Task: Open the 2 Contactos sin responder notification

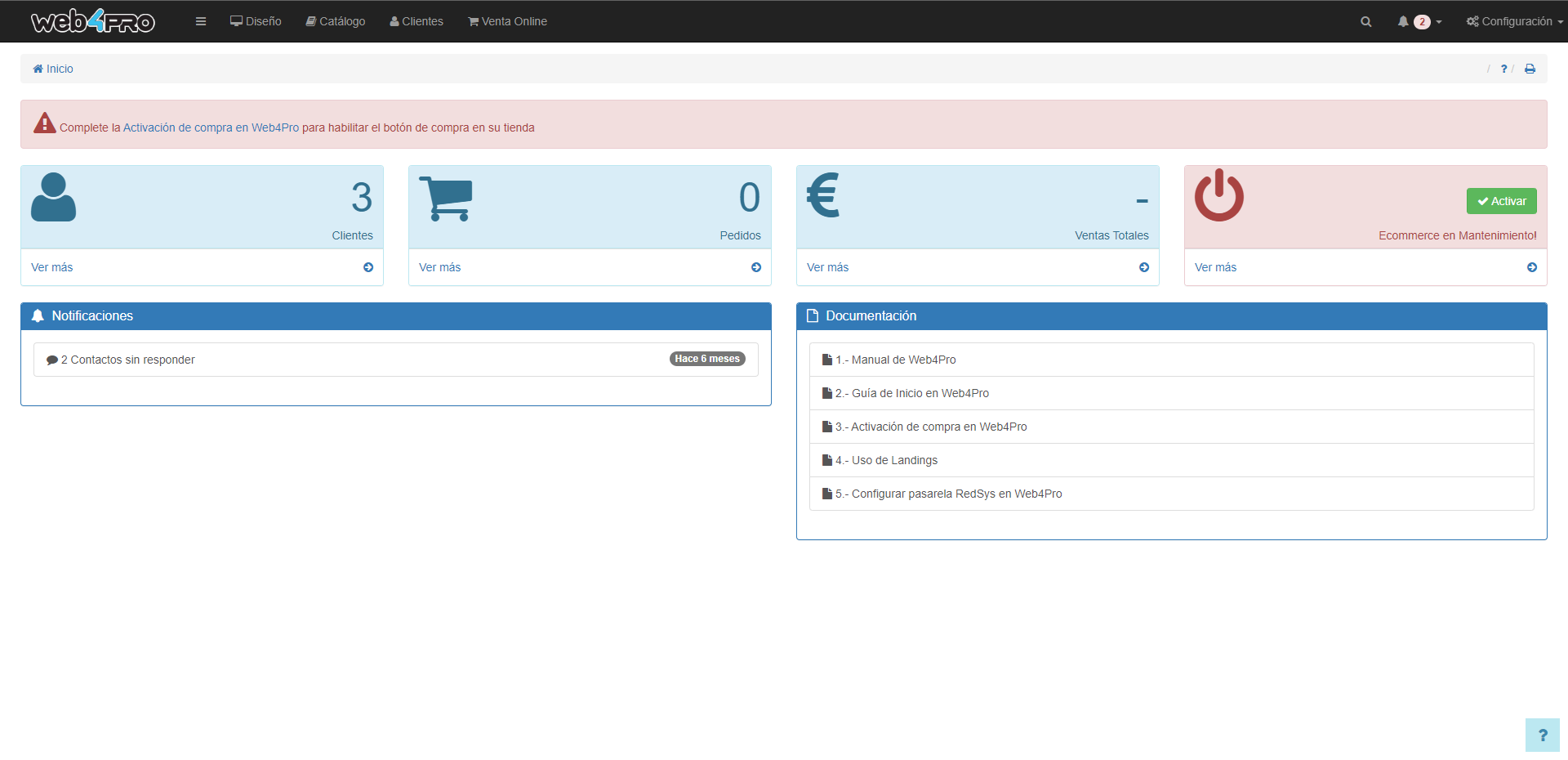Action: (127, 360)
